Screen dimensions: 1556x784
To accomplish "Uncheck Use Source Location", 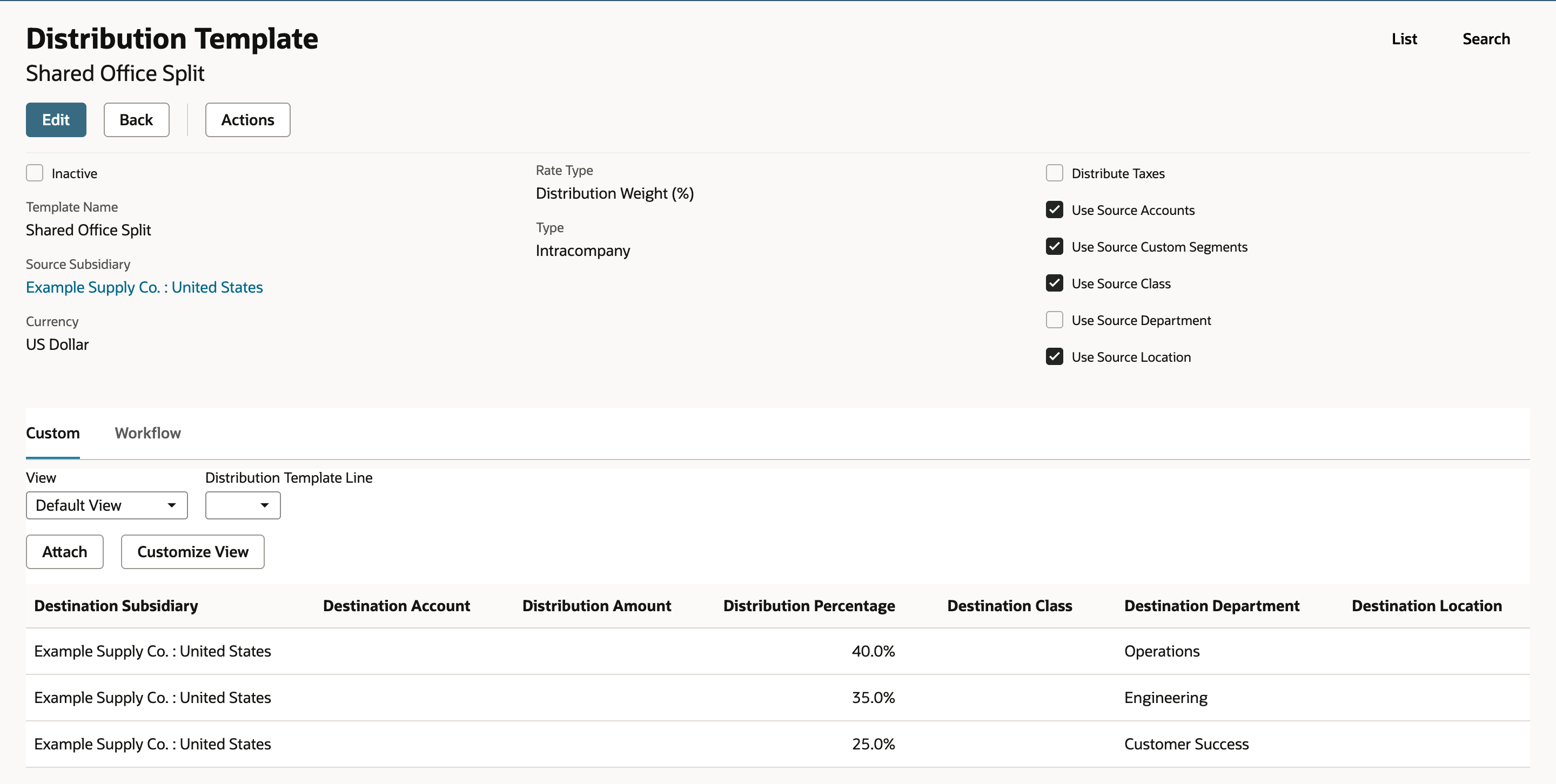I will point(1054,357).
